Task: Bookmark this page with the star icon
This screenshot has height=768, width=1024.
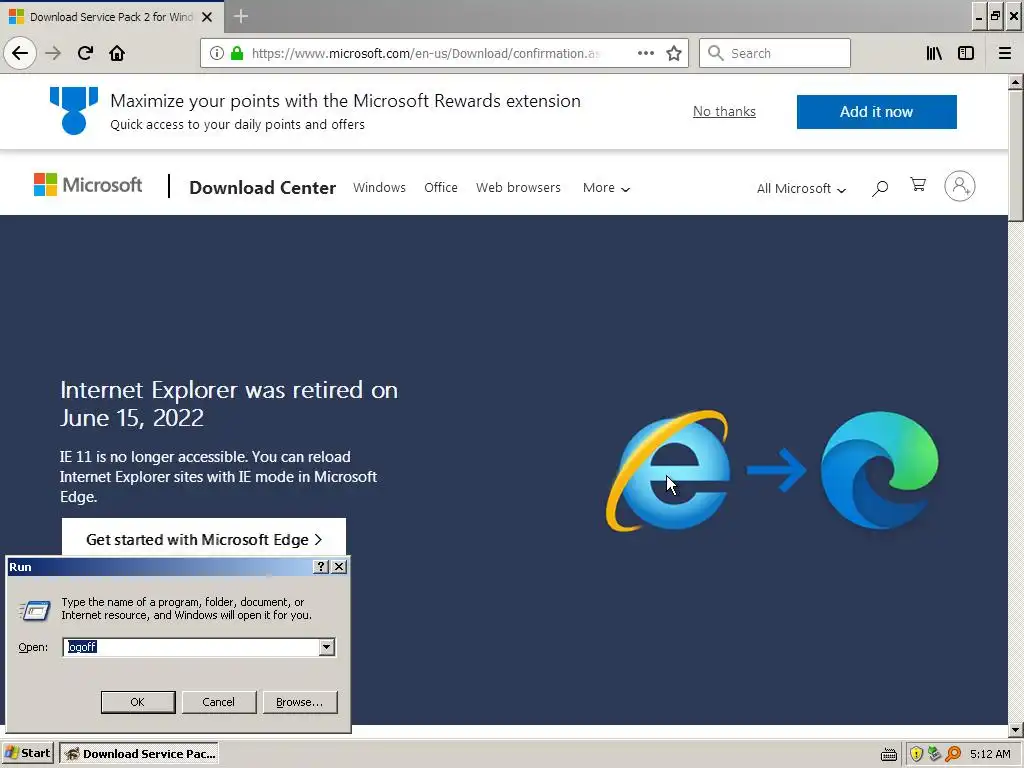Action: tap(674, 53)
